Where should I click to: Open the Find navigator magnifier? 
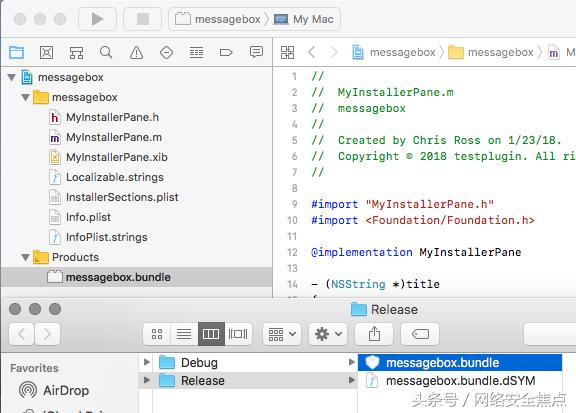click(x=106, y=53)
